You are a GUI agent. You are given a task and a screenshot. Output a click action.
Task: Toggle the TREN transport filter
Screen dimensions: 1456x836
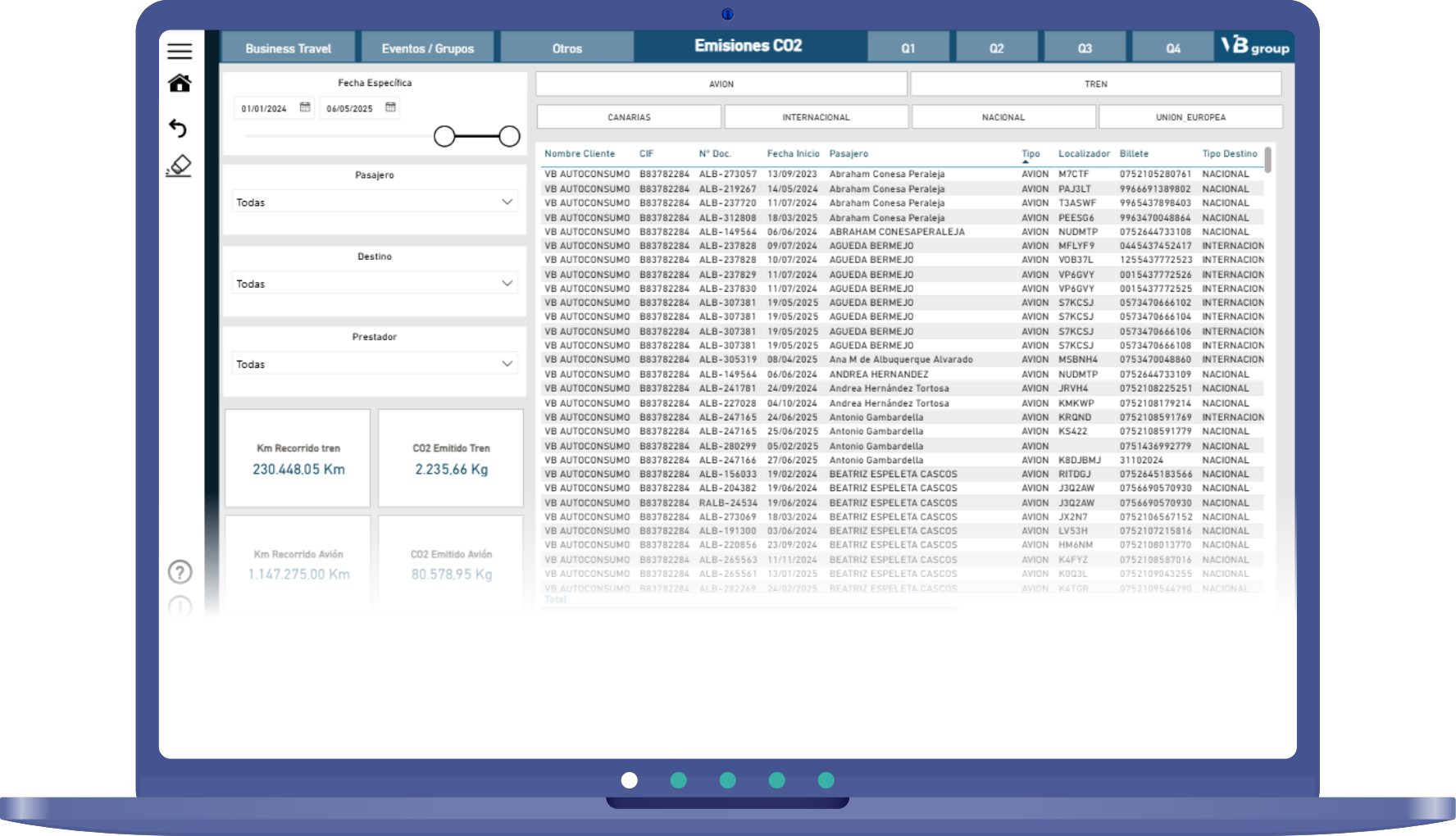tap(1095, 84)
